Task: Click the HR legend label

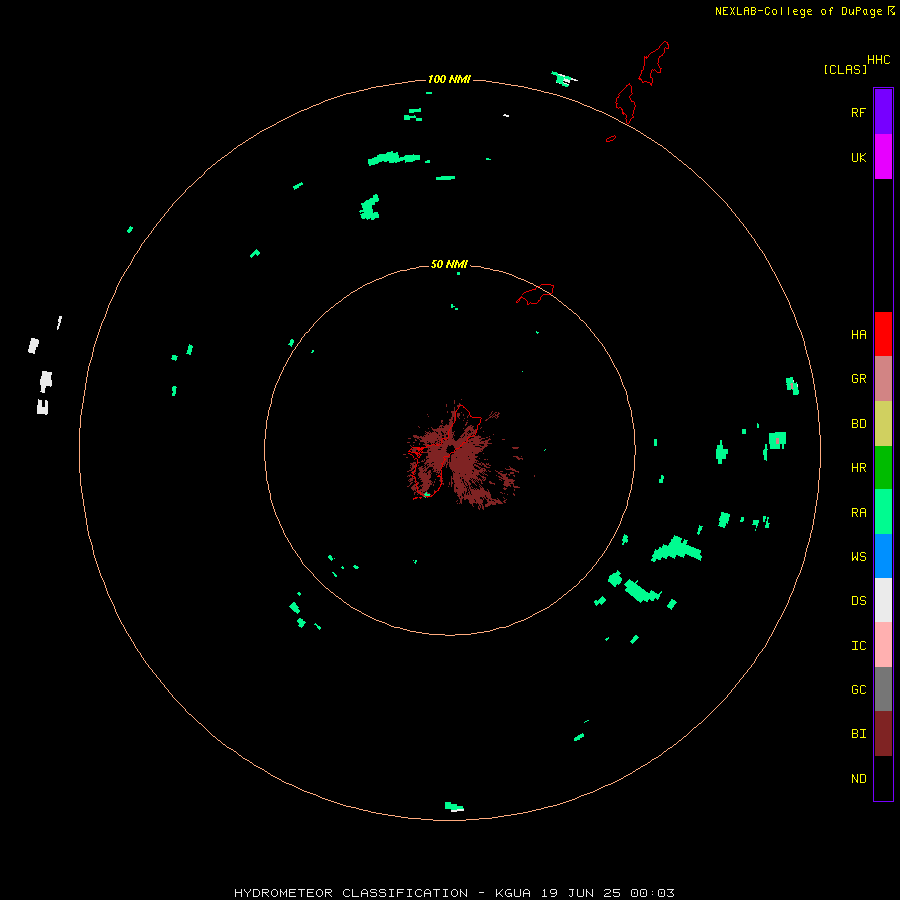Action: coord(858,468)
